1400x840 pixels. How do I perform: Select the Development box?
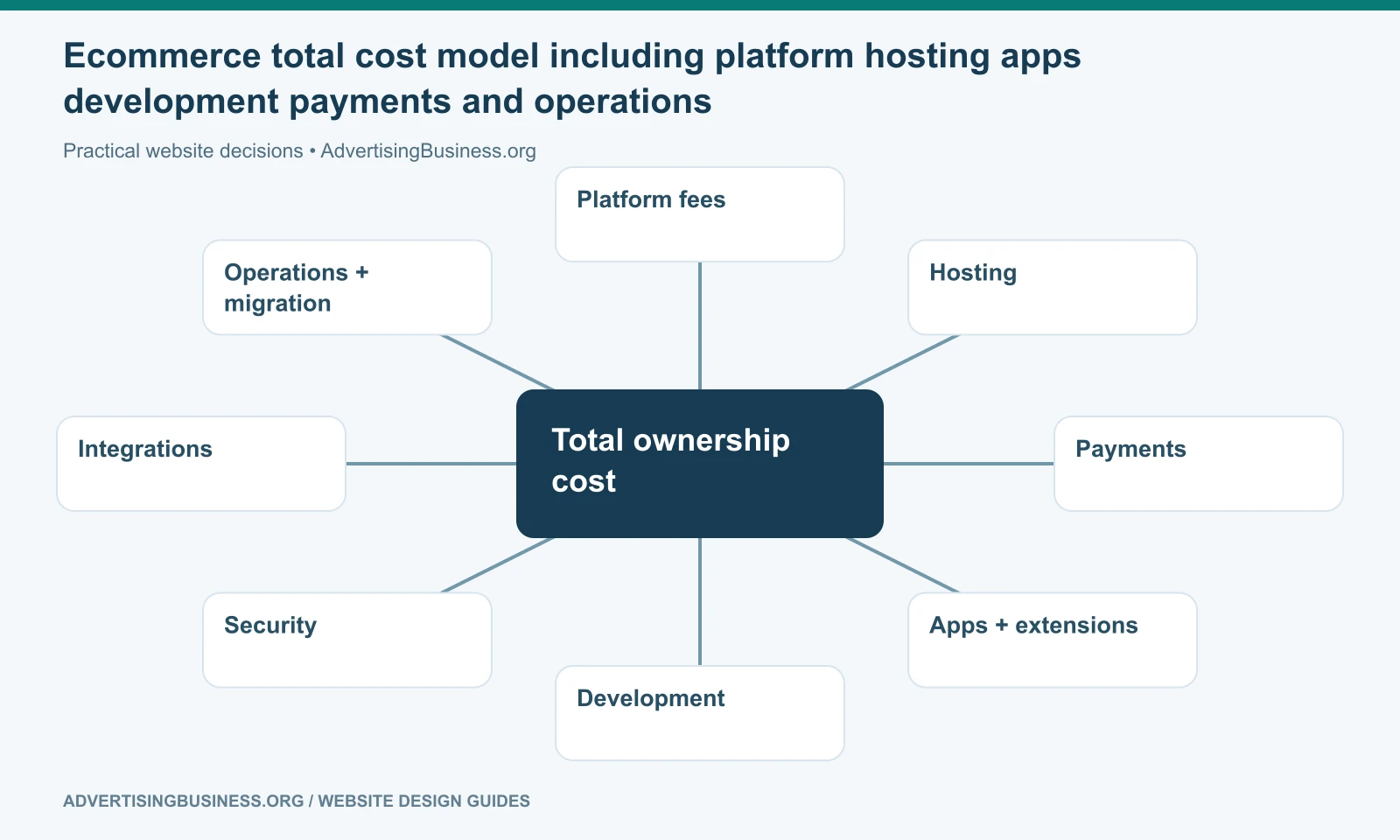click(x=700, y=713)
